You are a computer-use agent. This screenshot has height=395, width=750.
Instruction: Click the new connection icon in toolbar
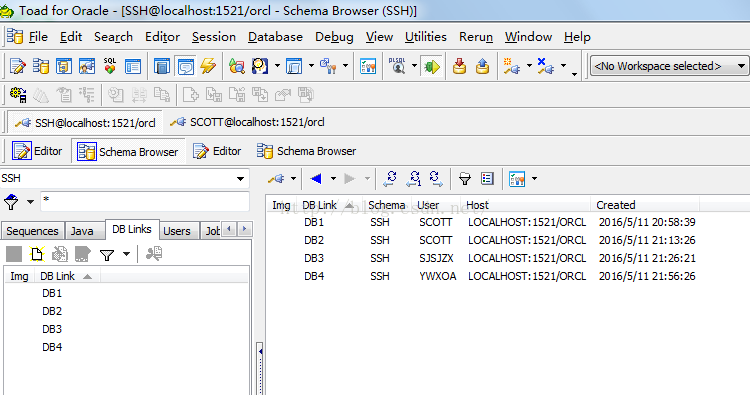512,66
